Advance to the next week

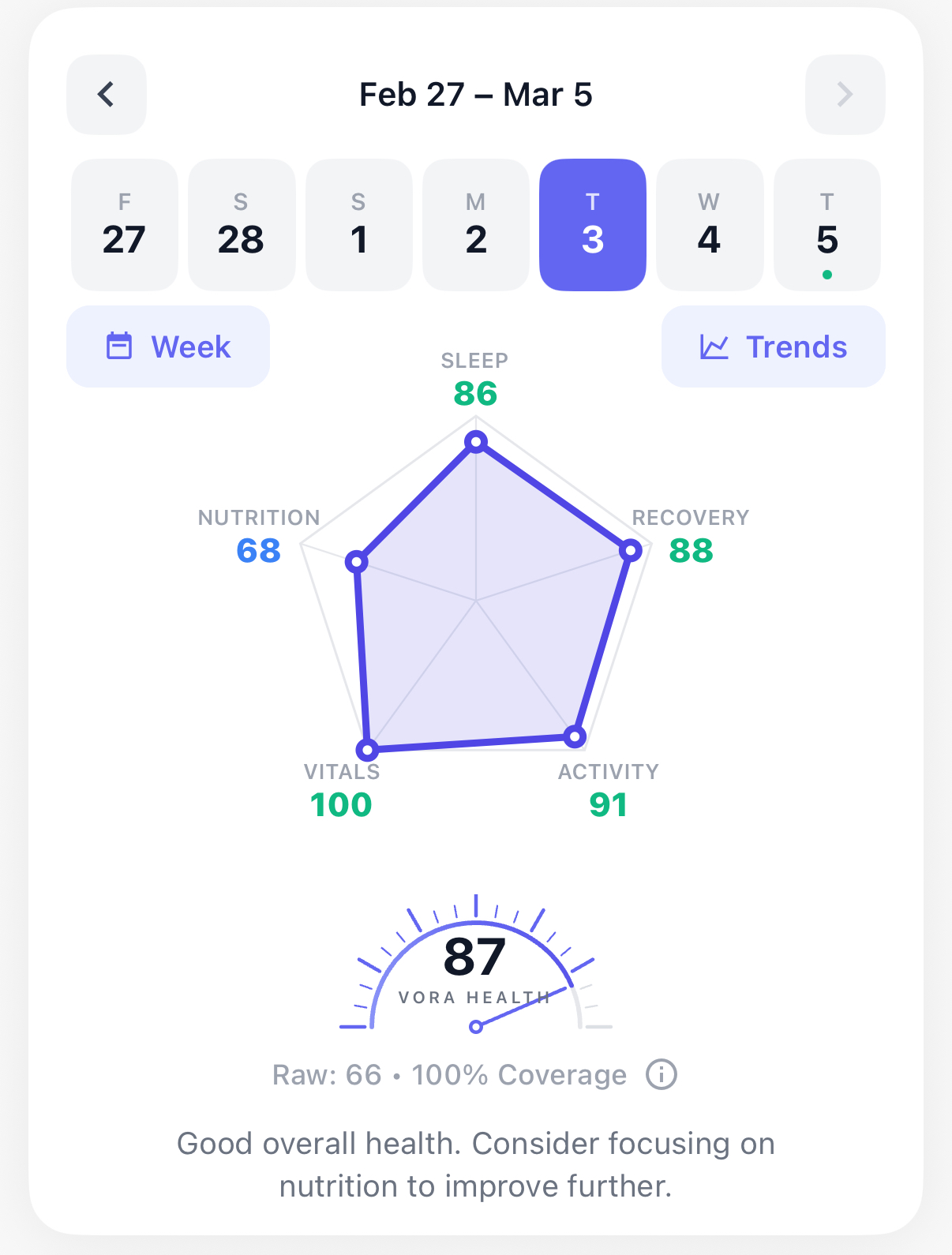tap(845, 95)
